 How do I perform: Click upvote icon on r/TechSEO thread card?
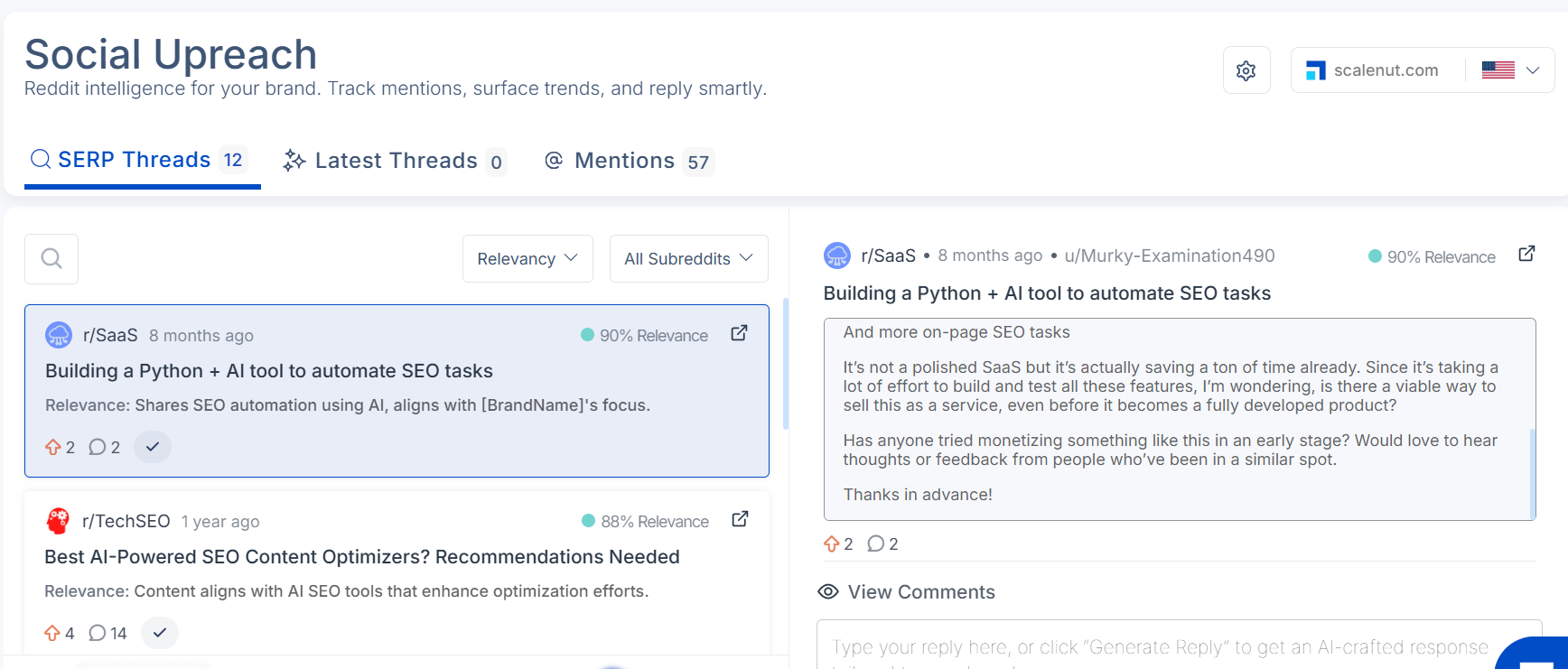(x=52, y=633)
